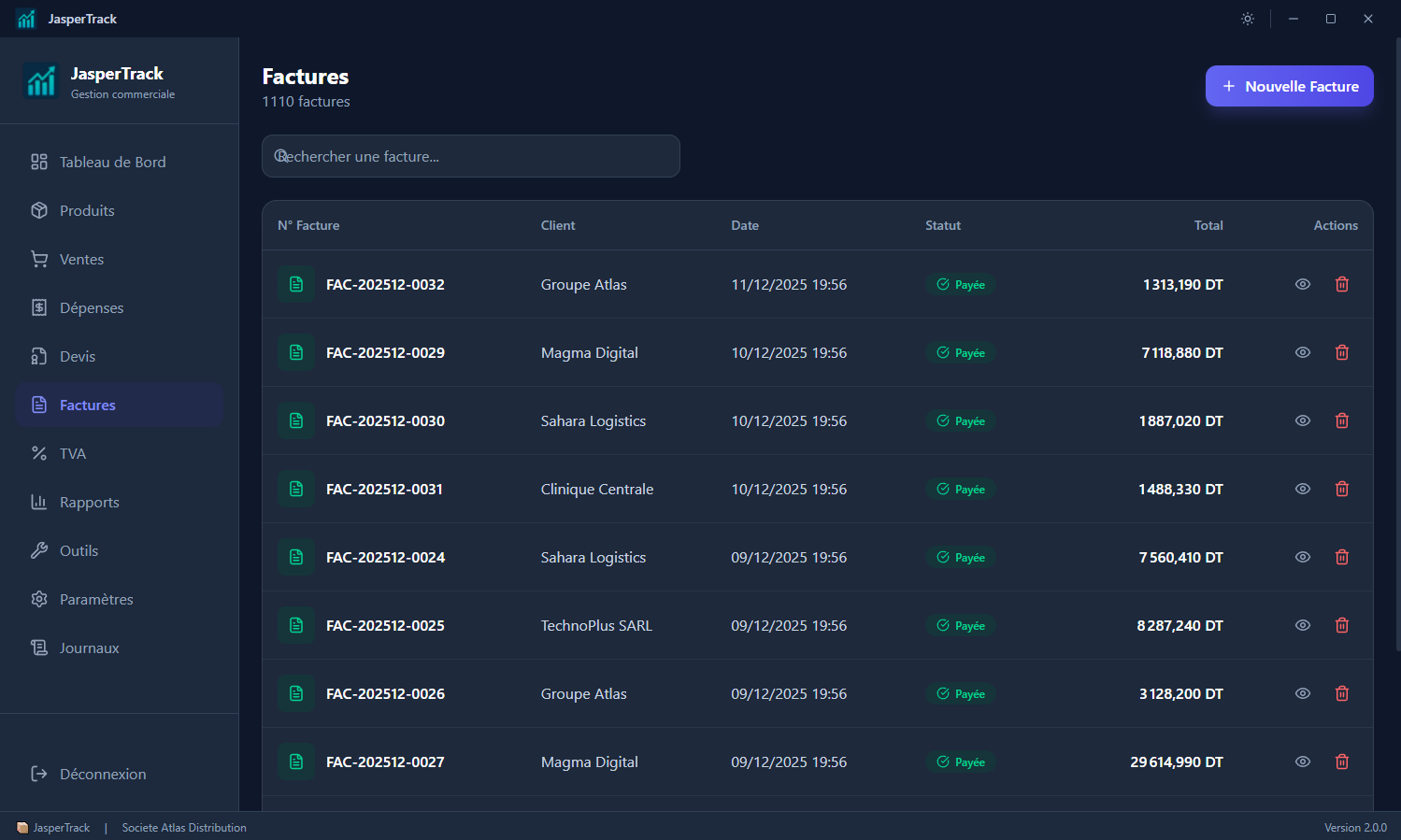Open the Ventes page

point(119,259)
